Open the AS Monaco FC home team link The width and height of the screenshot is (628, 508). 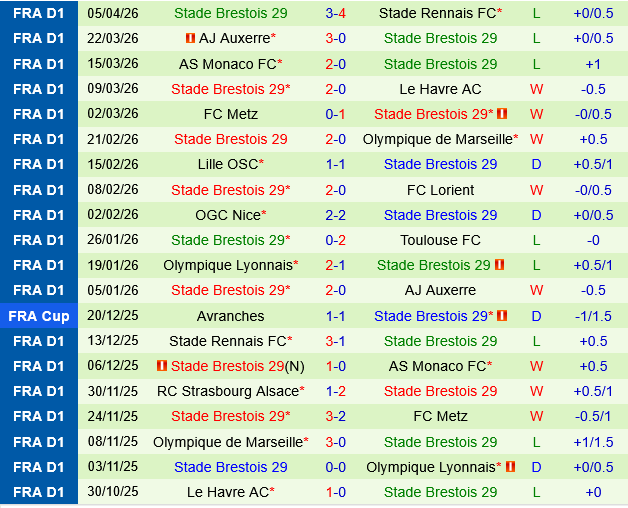230,64
